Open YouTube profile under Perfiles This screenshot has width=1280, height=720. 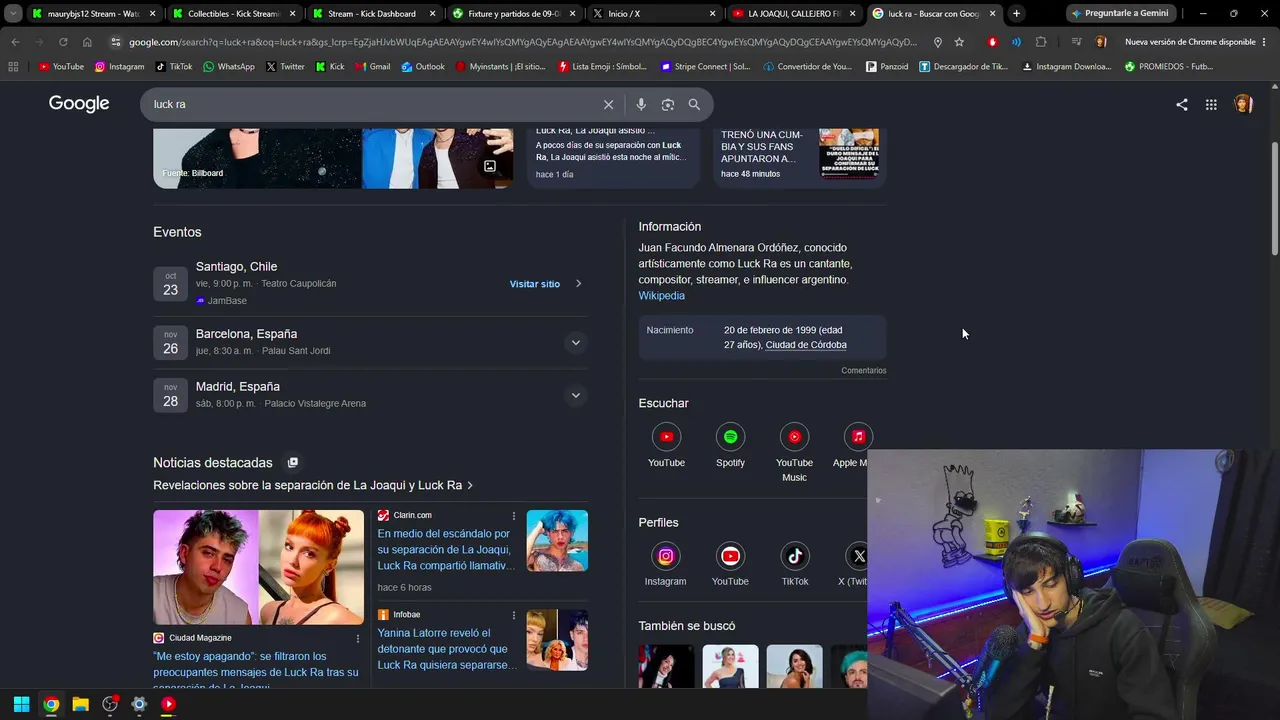730,565
